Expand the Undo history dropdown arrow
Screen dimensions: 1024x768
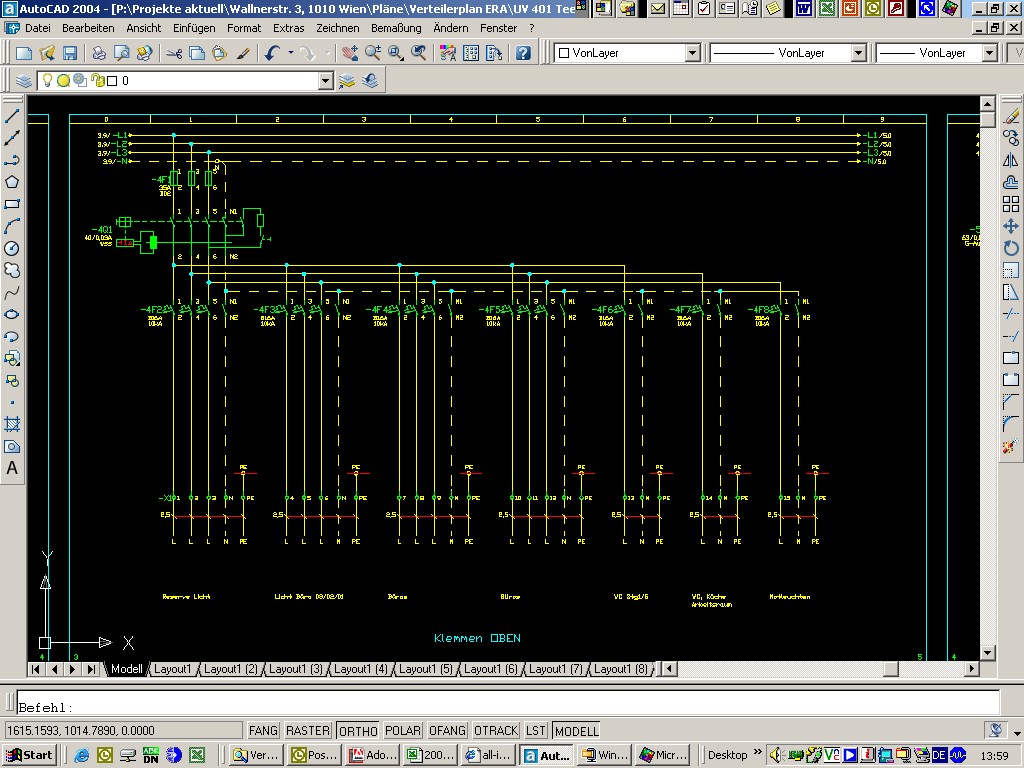pyautogui.click(x=291, y=53)
